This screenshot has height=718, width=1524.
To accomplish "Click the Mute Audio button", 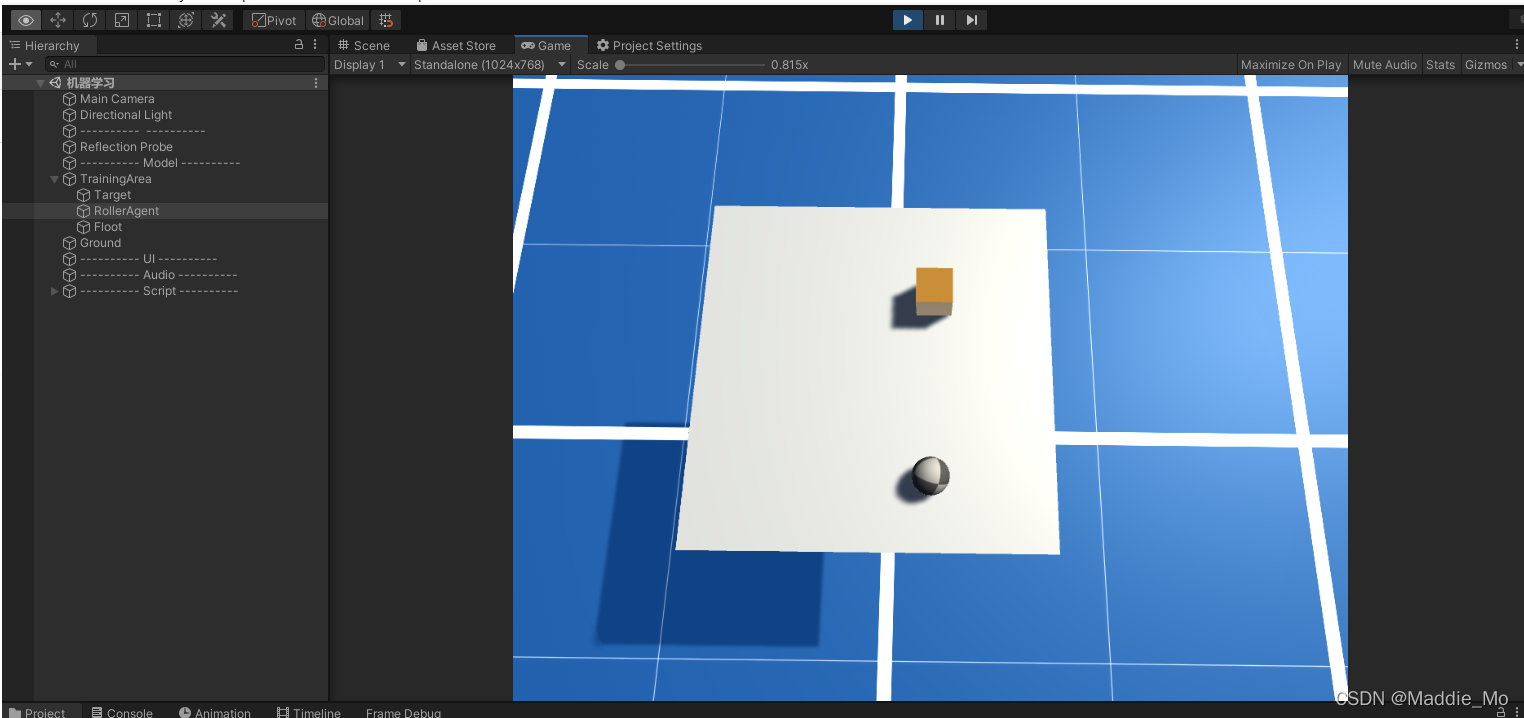I will (1385, 64).
